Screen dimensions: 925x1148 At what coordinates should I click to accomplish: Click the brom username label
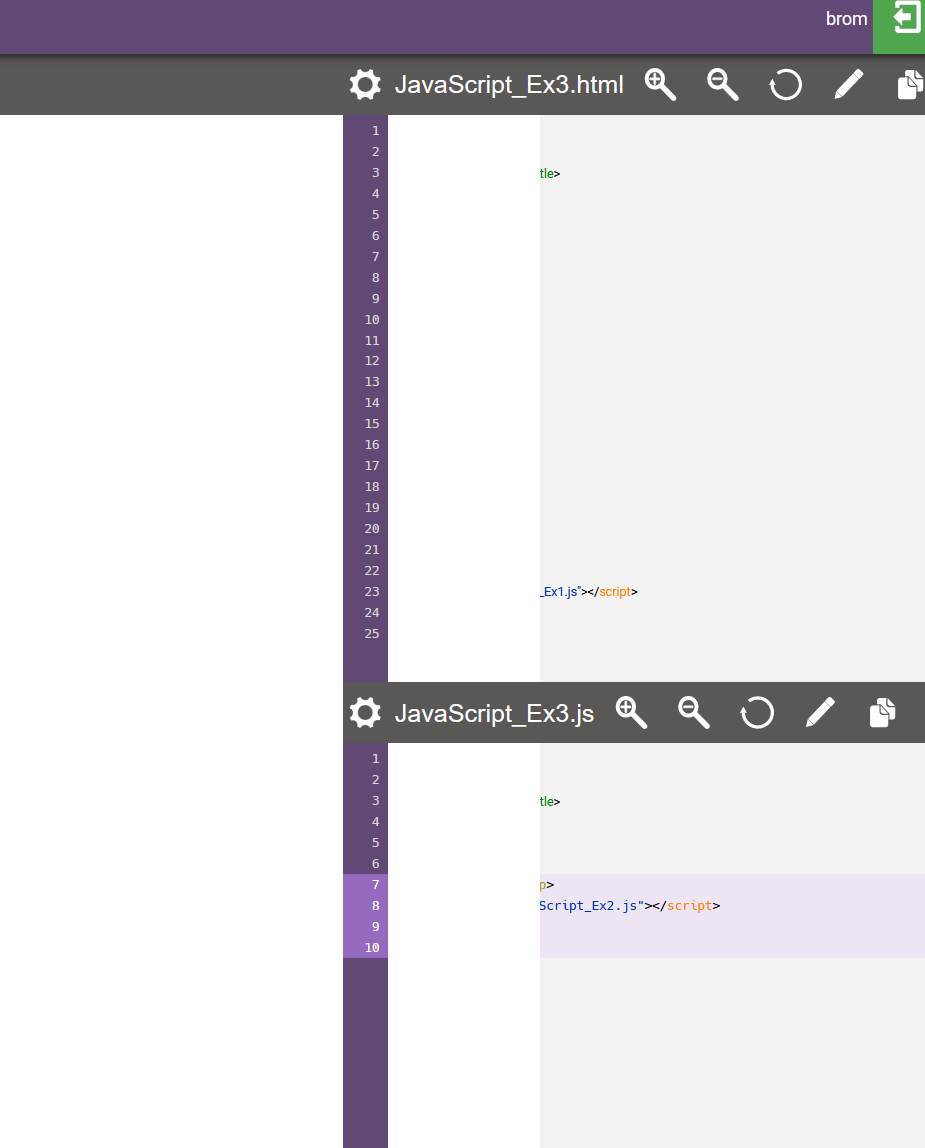[846, 19]
